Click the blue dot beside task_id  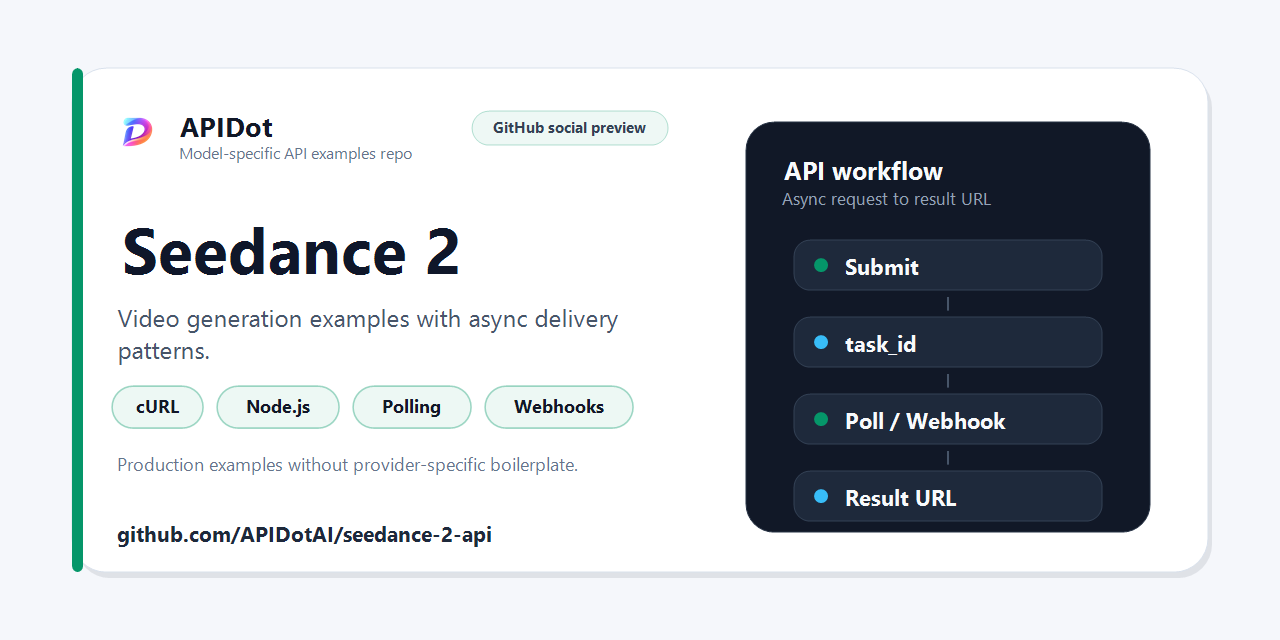click(x=821, y=342)
